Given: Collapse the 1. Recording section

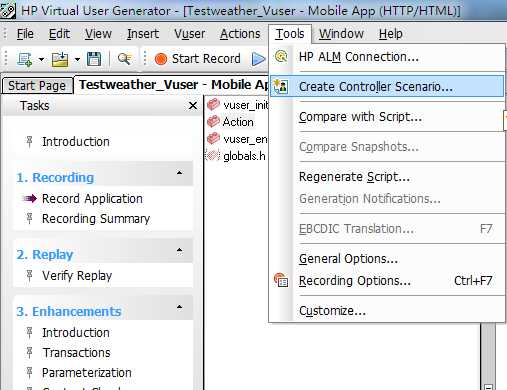Looking at the screenshot, I should (179, 173).
